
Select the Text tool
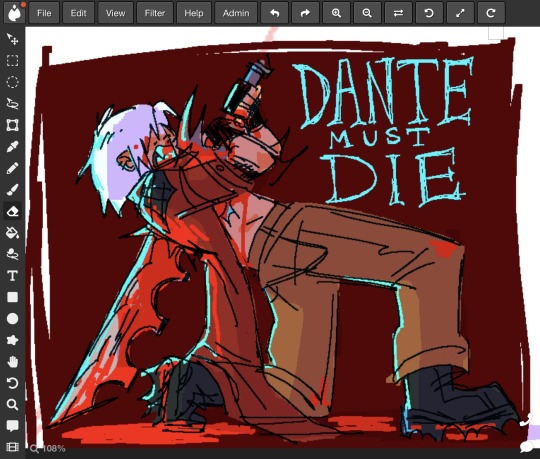(x=12, y=275)
